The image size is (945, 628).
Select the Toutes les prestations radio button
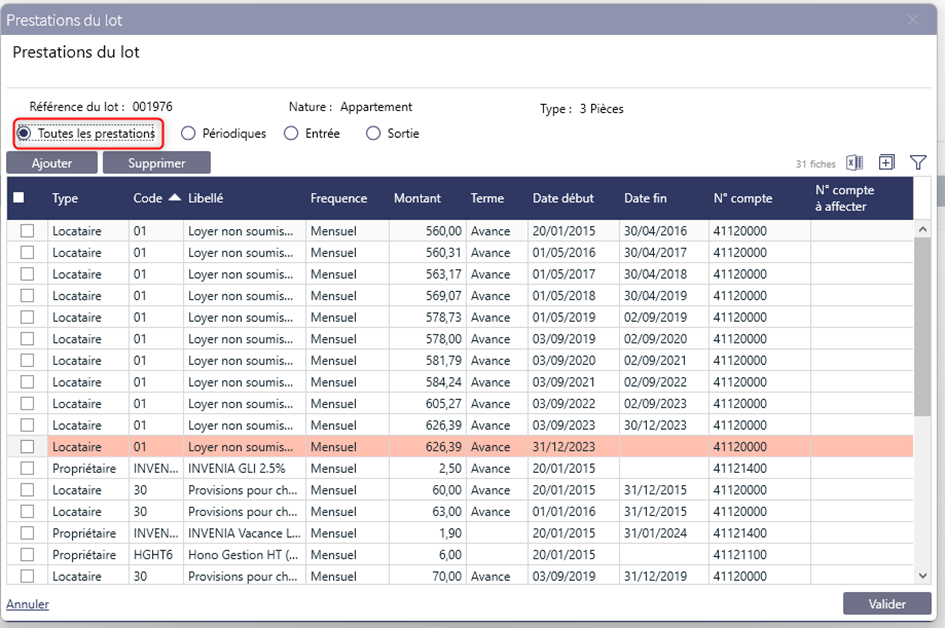coord(24,133)
